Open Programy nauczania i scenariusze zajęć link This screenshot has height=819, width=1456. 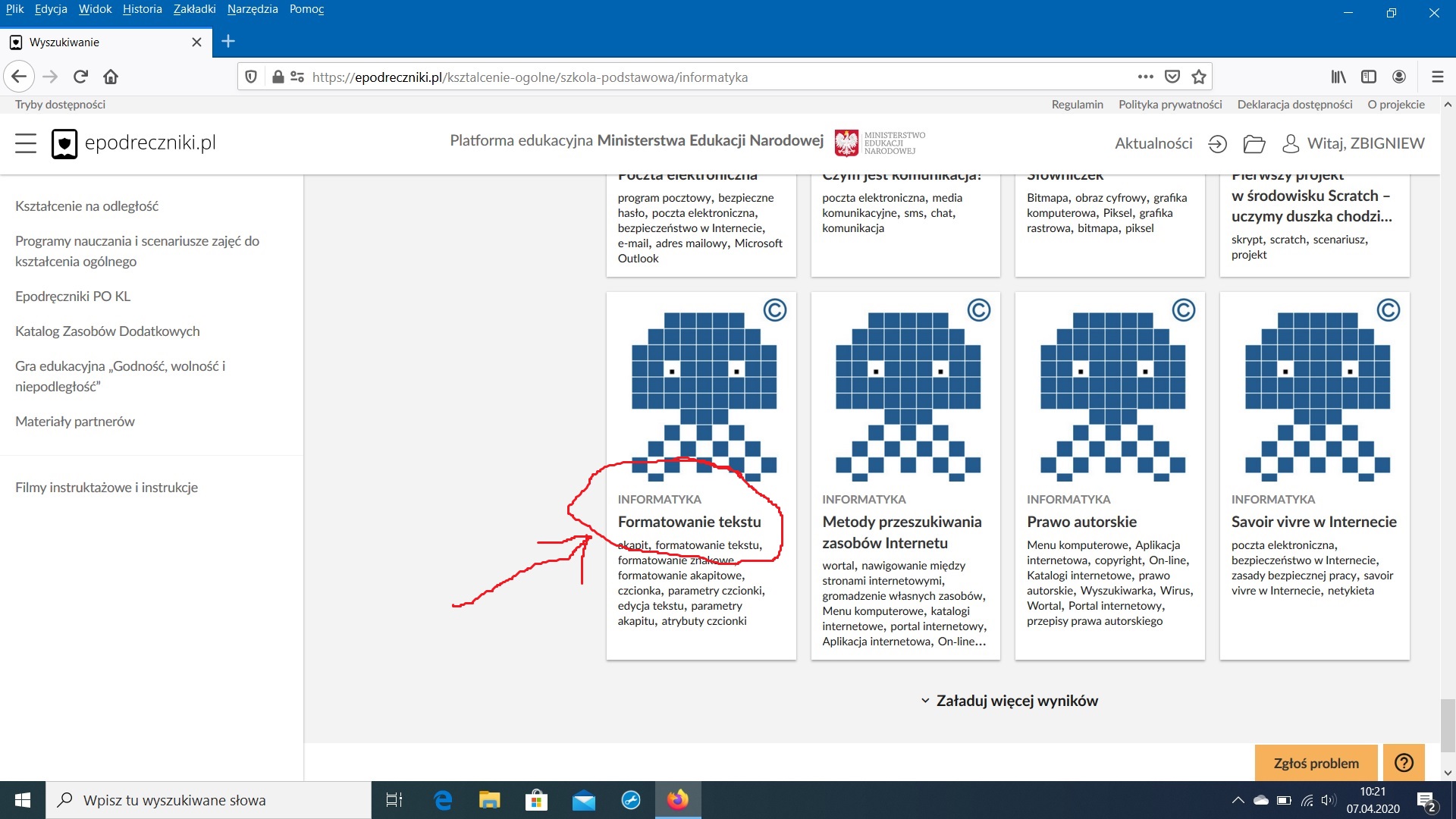(x=137, y=251)
